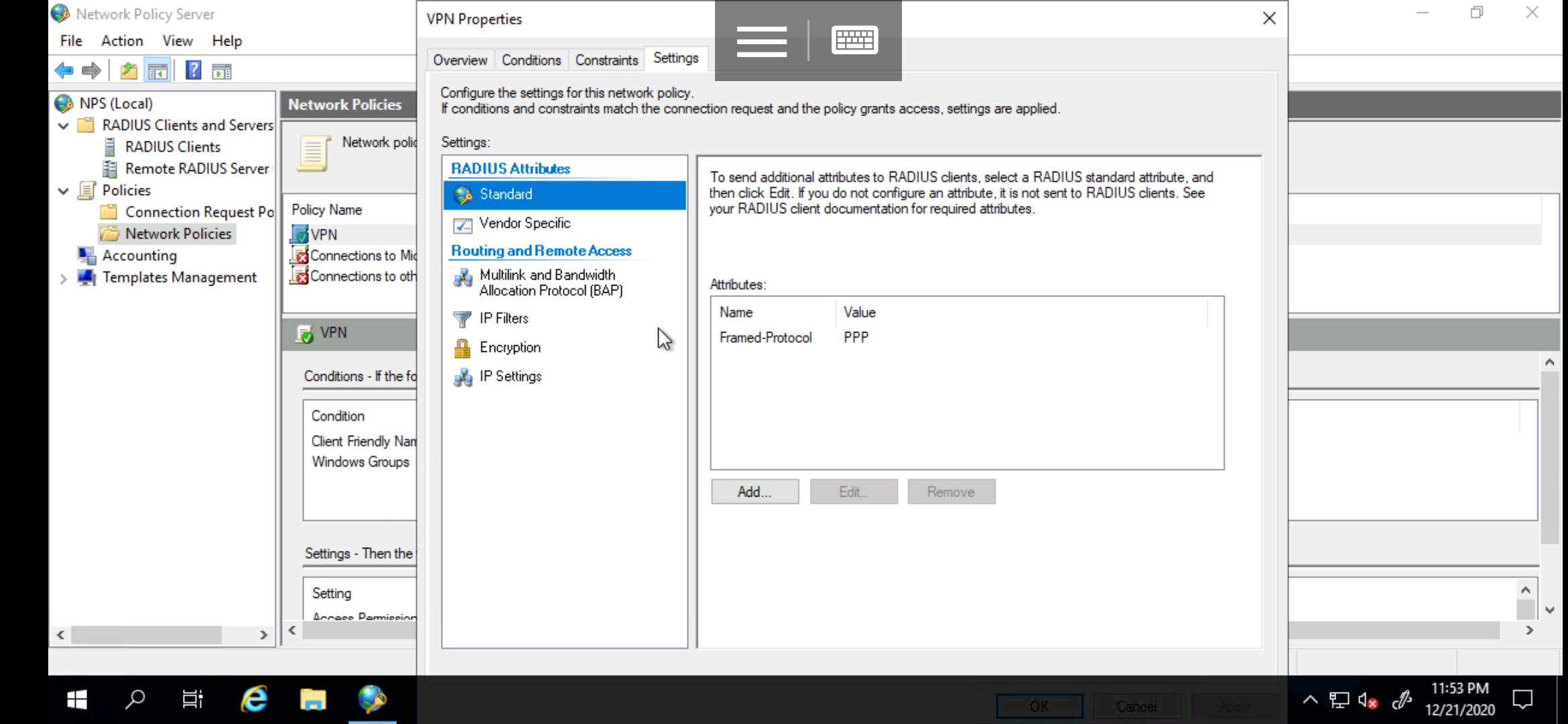Open the Action Center notifications icon

(1523, 701)
